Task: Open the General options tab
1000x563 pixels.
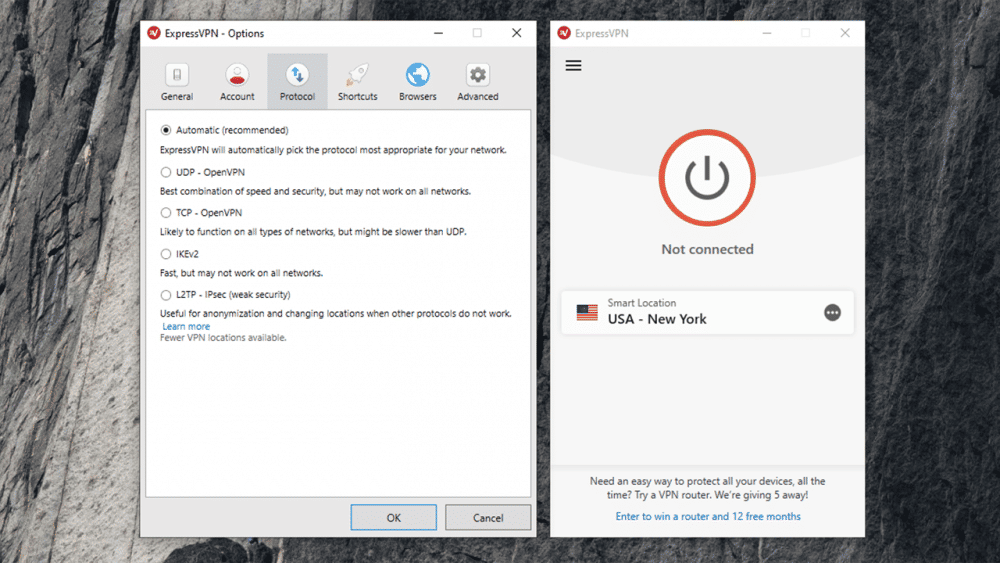Action: pos(177,82)
